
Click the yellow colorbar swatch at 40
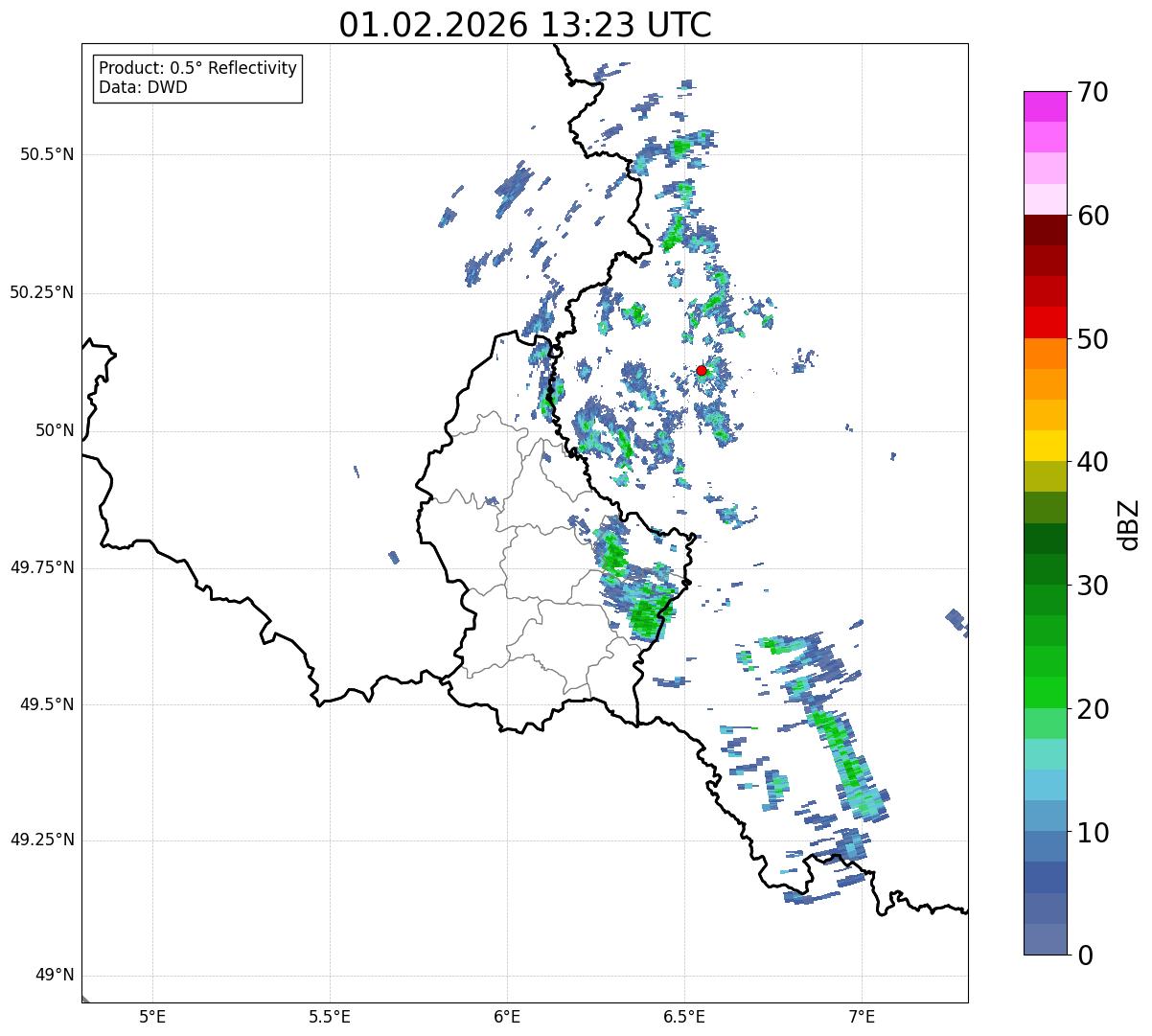tap(1046, 446)
